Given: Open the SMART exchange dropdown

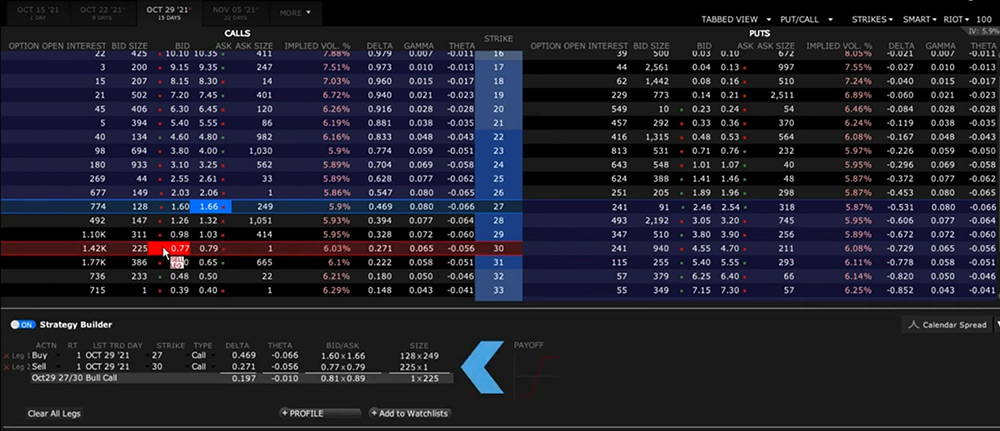Looking at the screenshot, I should (919, 20).
